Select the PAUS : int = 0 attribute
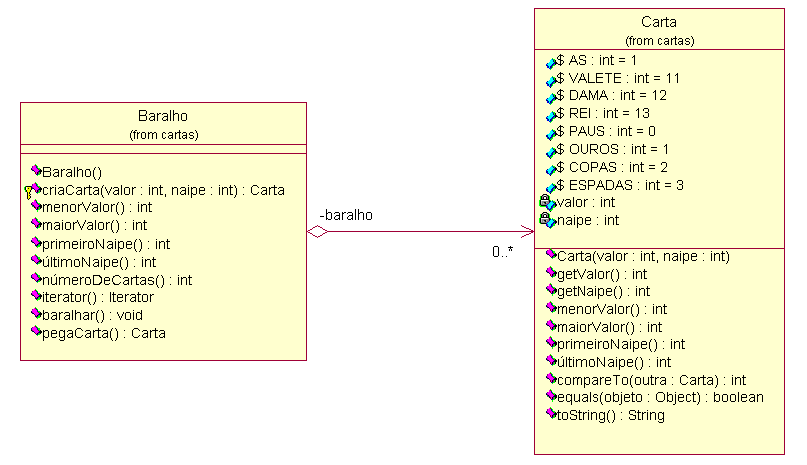 point(606,131)
